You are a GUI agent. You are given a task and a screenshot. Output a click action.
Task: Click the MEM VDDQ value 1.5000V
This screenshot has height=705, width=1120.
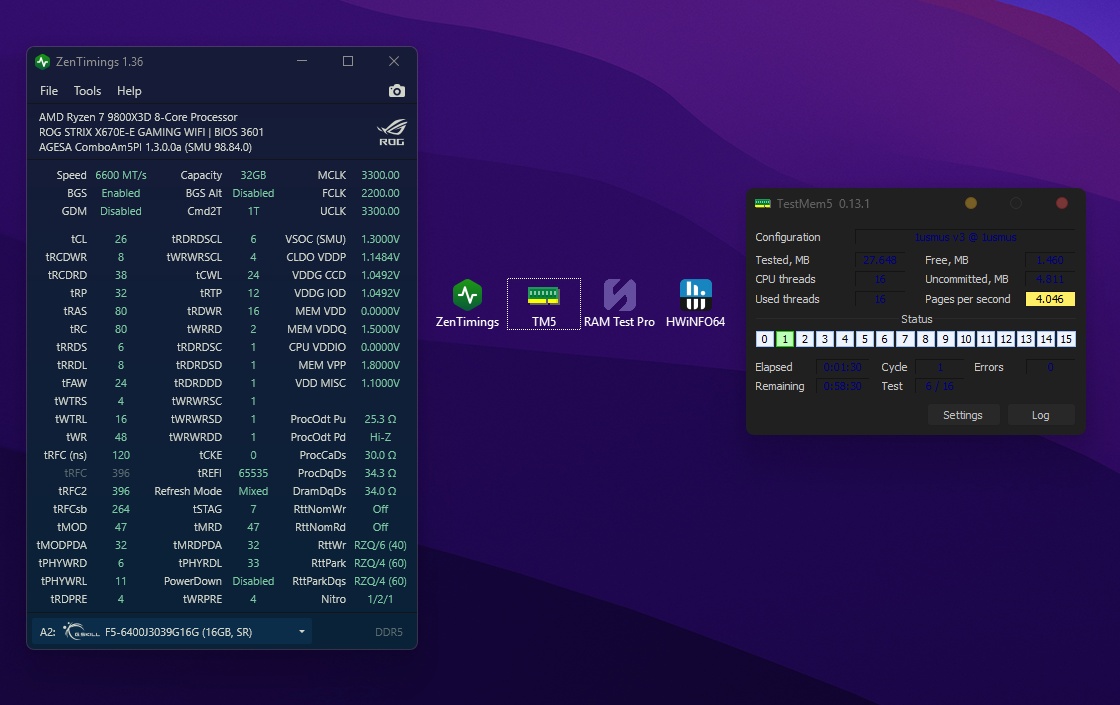coord(380,329)
